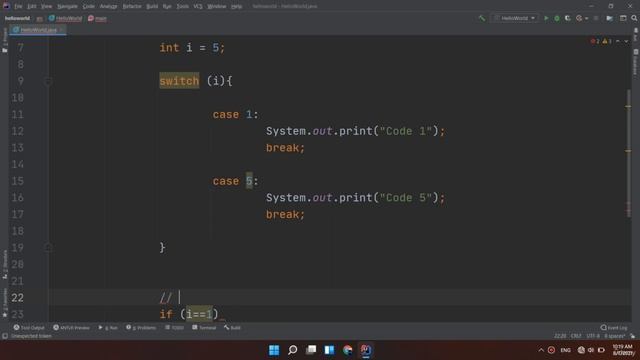Click the editor vertical scrollbar

(629, 153)
